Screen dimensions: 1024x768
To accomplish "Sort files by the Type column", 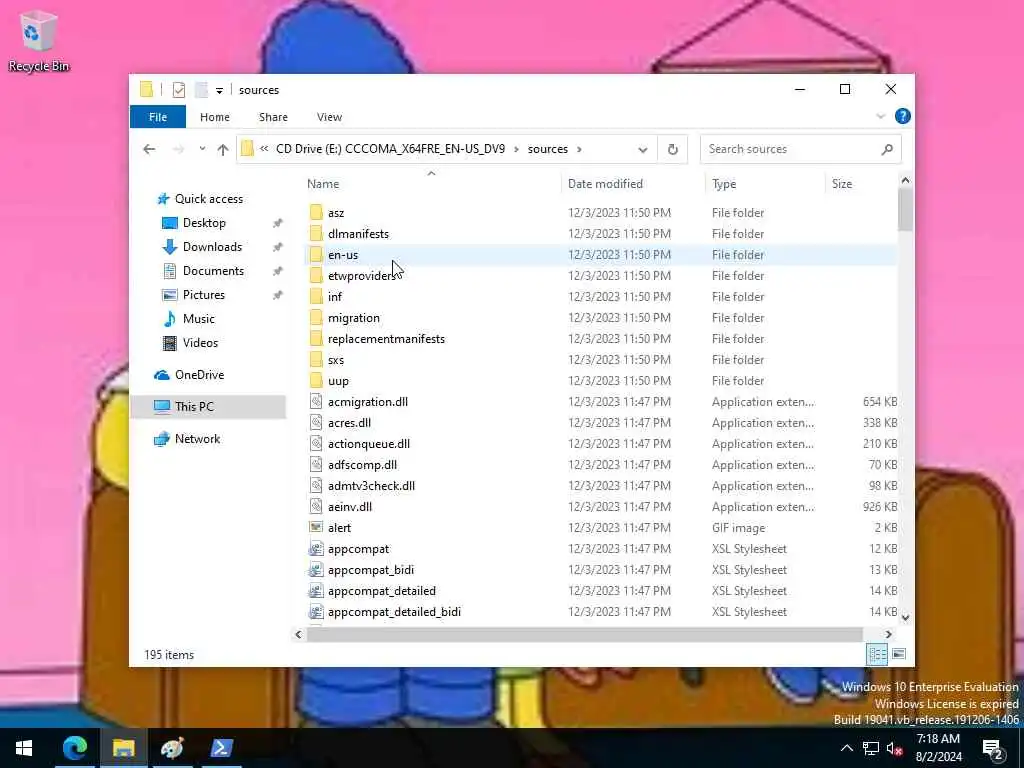I will tap(765, 184).
